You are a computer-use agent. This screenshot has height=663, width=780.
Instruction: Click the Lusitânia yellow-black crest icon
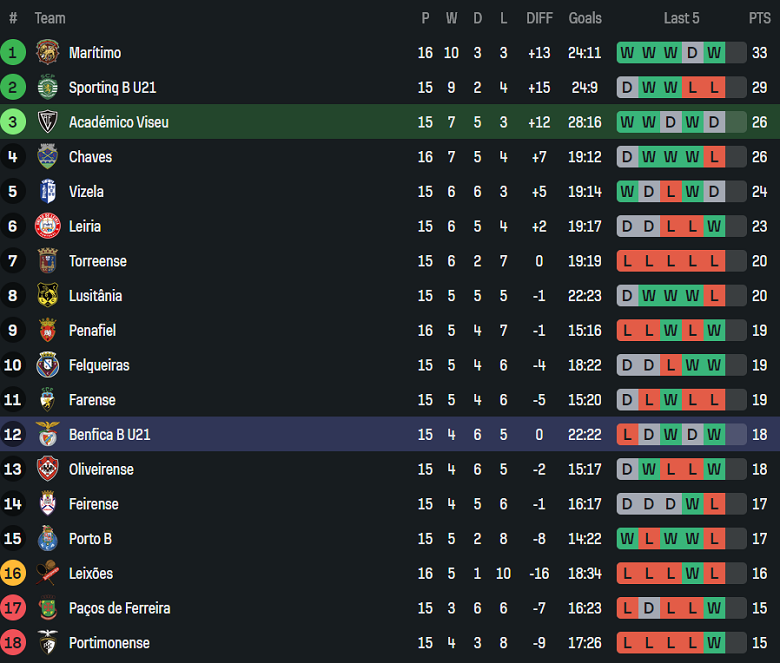(x=47, y=295)
